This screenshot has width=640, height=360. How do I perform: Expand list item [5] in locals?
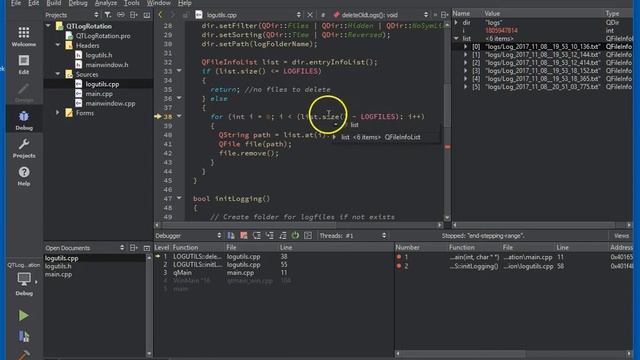coord(465,87)
